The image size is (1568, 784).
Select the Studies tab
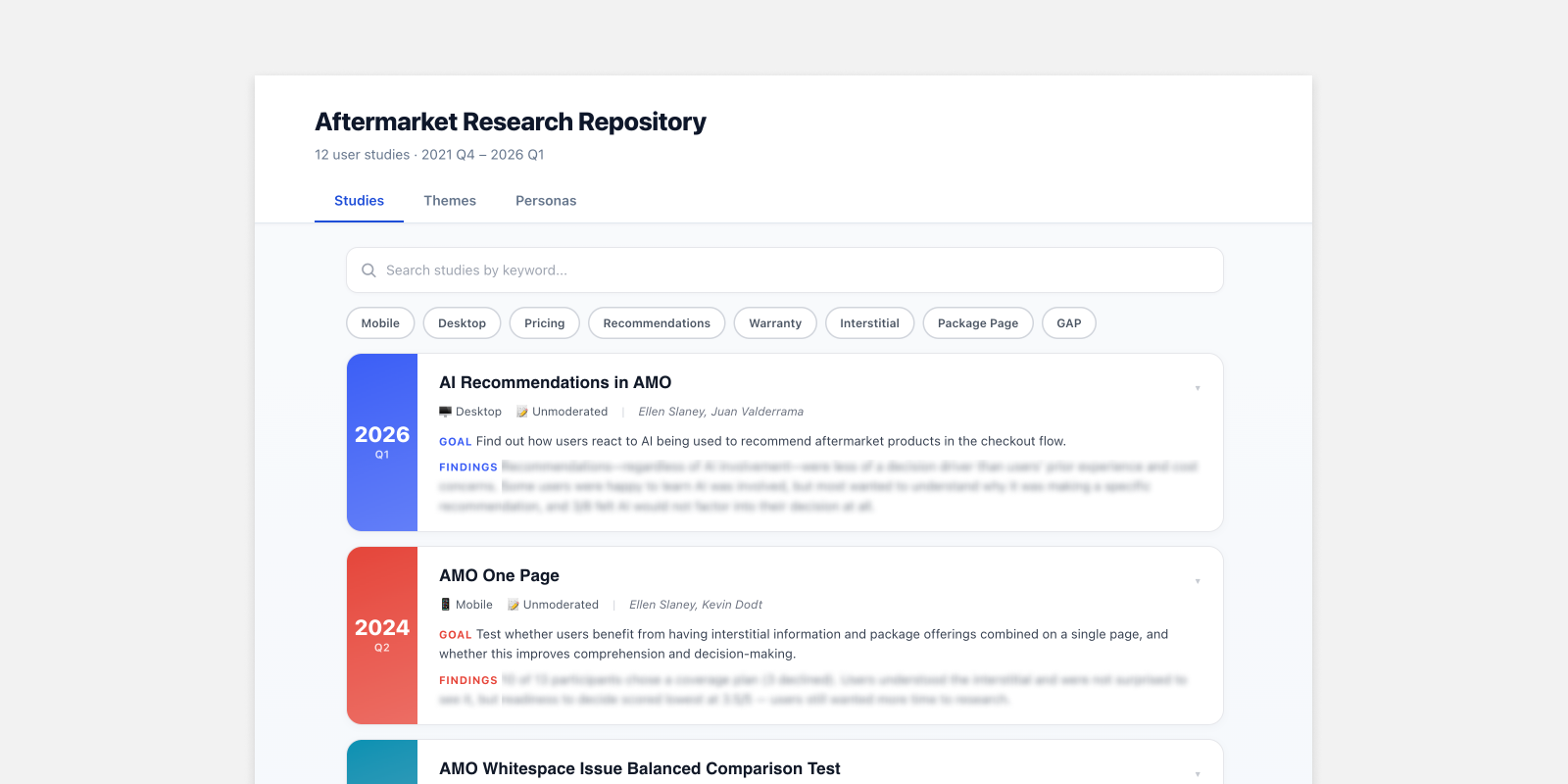tap(359, 201)
